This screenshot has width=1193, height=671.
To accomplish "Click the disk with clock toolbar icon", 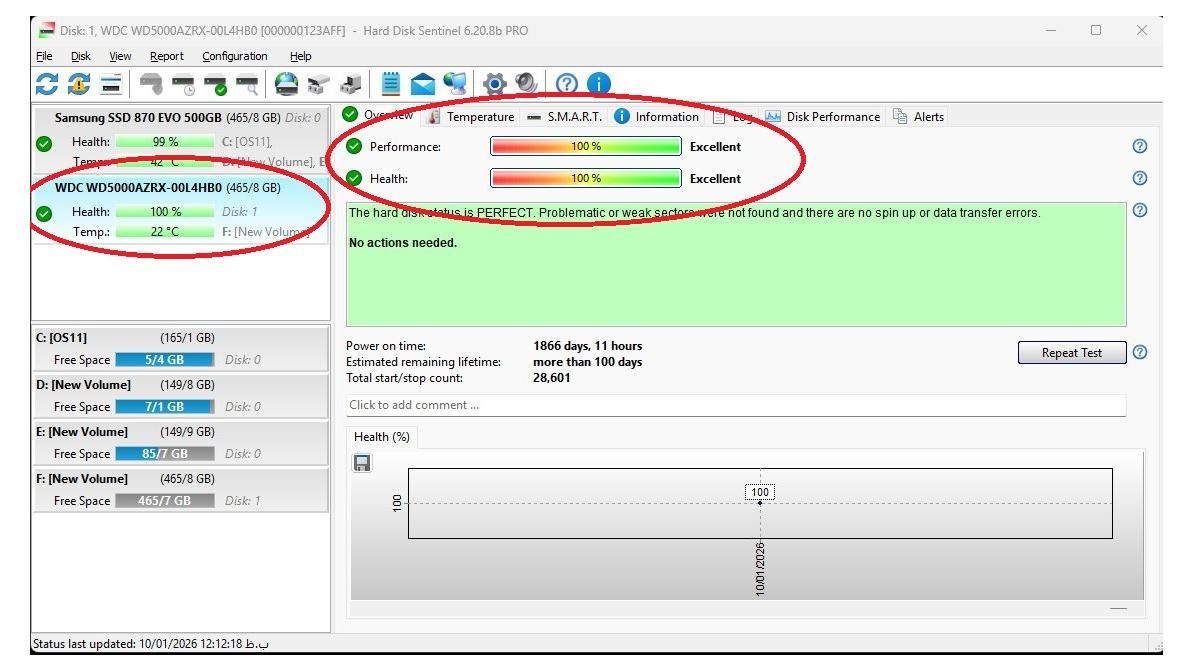I will point(183,84).
